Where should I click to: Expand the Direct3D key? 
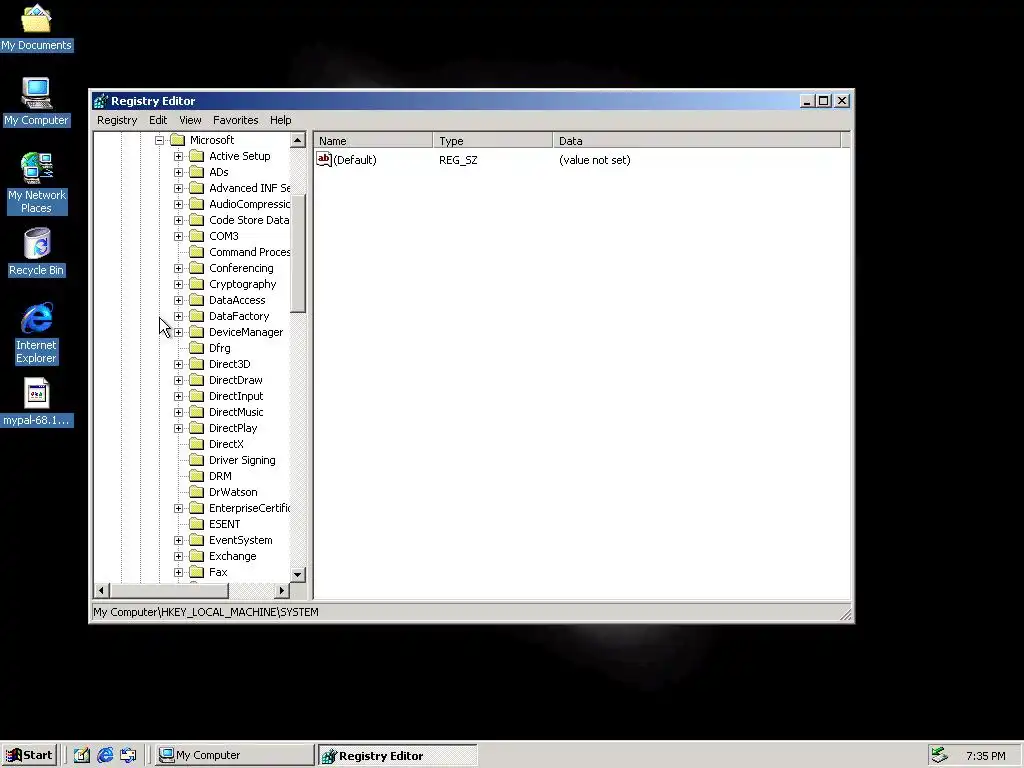pyautogui.click(x=178, y=364)
